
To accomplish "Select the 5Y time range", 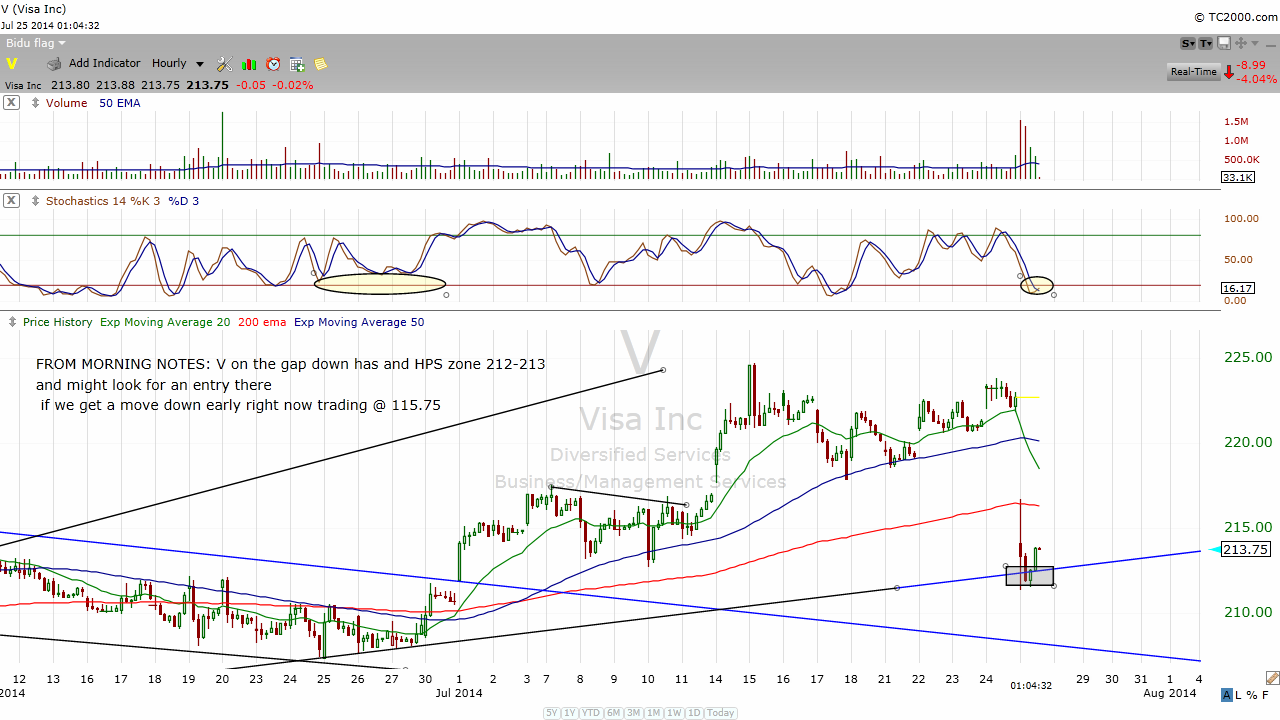I will click(552, 713).
